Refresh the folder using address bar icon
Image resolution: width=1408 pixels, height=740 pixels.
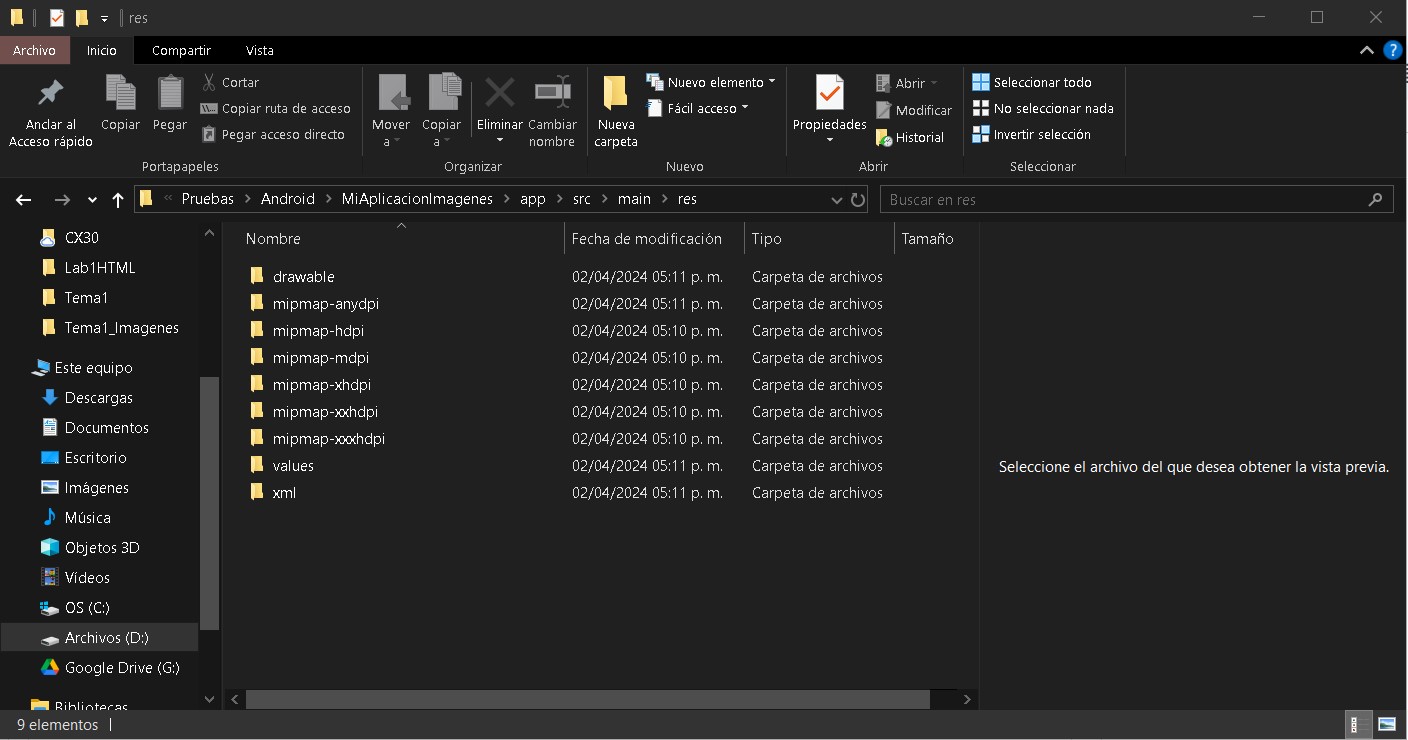pyautogui.click(x=858, y=200)
